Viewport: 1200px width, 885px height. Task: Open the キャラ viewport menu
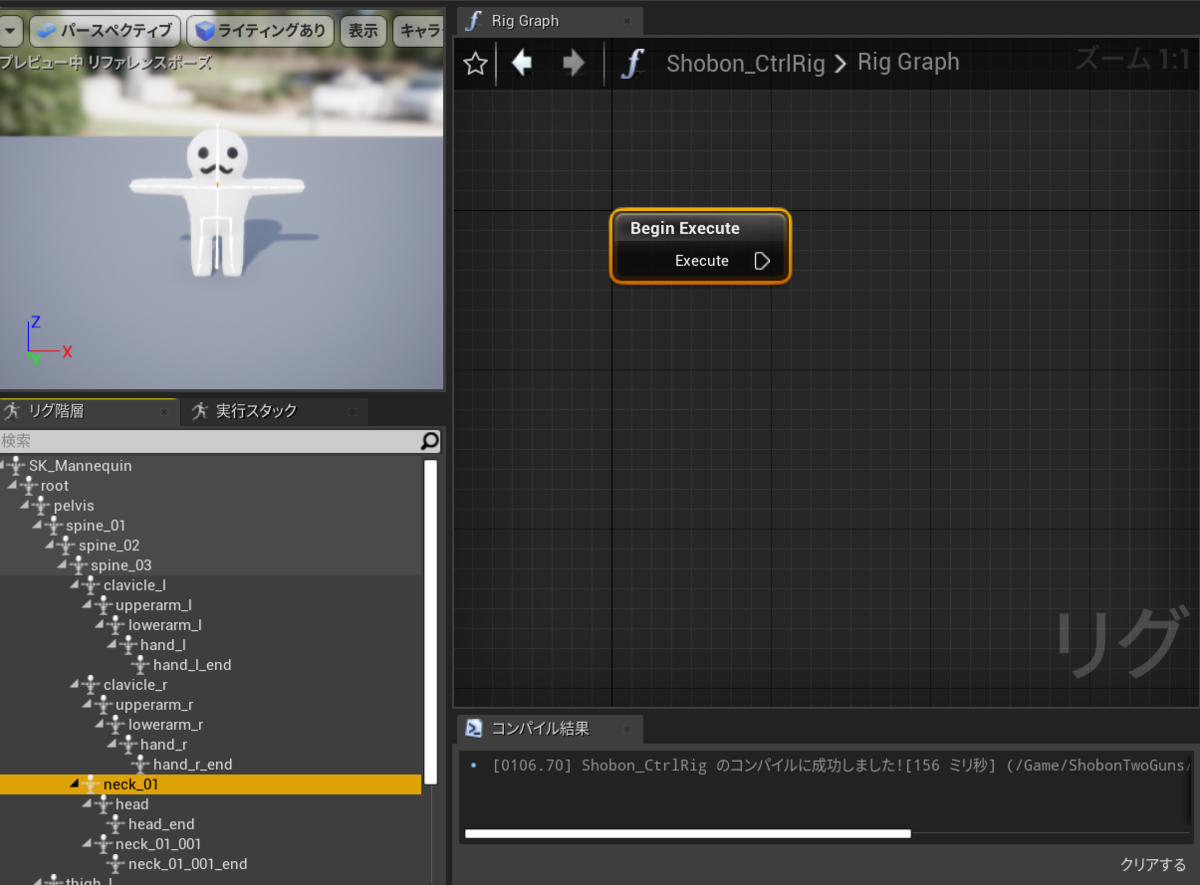pyautogui.click(x=419, y=31)
